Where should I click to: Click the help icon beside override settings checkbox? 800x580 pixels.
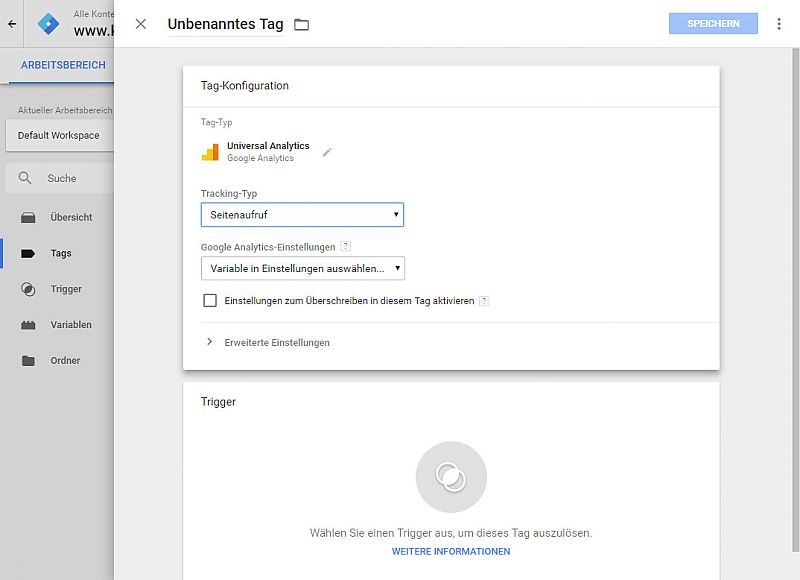click(484, 300)
